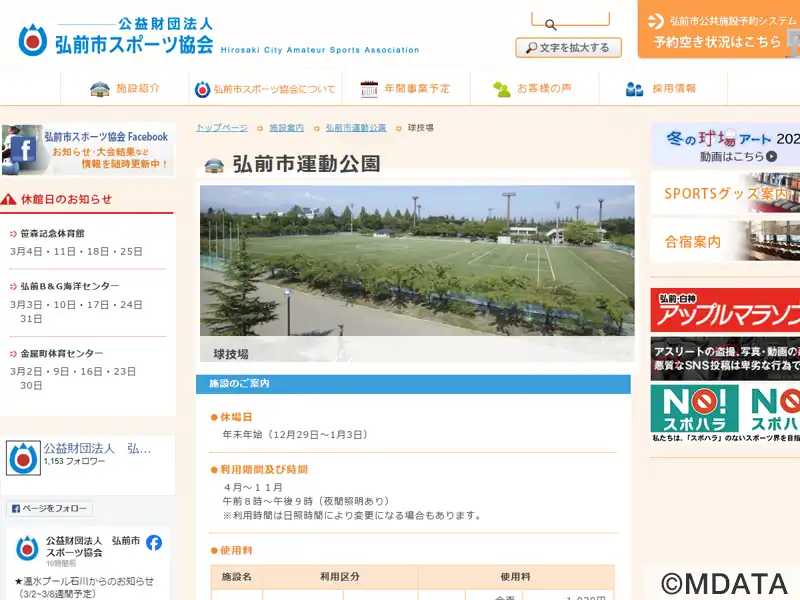Image resolution: width=800 pixels, height=600 pixels.
Task: Open 施設案内 breadcrumb link
Action: [x=287, y=128]
